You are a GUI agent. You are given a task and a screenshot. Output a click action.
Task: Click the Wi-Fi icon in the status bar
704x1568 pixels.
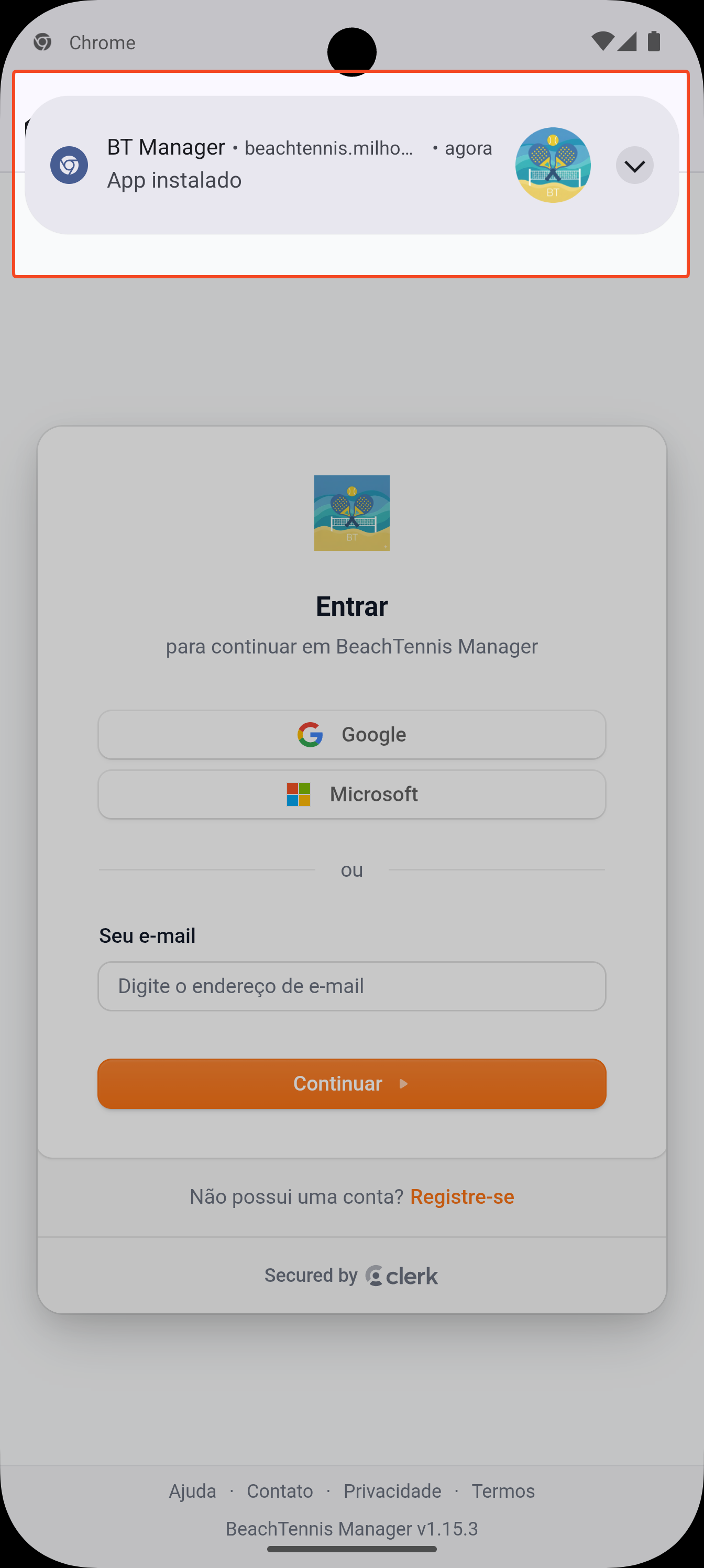(603, 42)
